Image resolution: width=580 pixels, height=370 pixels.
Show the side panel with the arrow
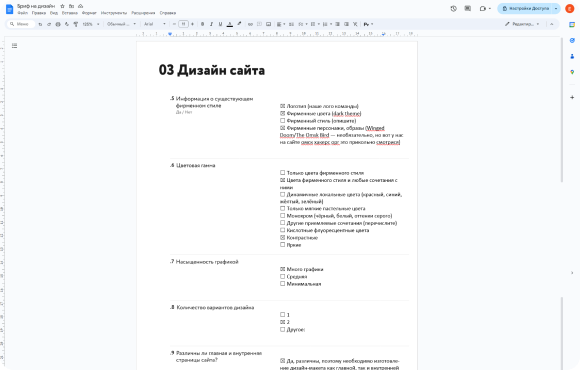tap(572, 273)
